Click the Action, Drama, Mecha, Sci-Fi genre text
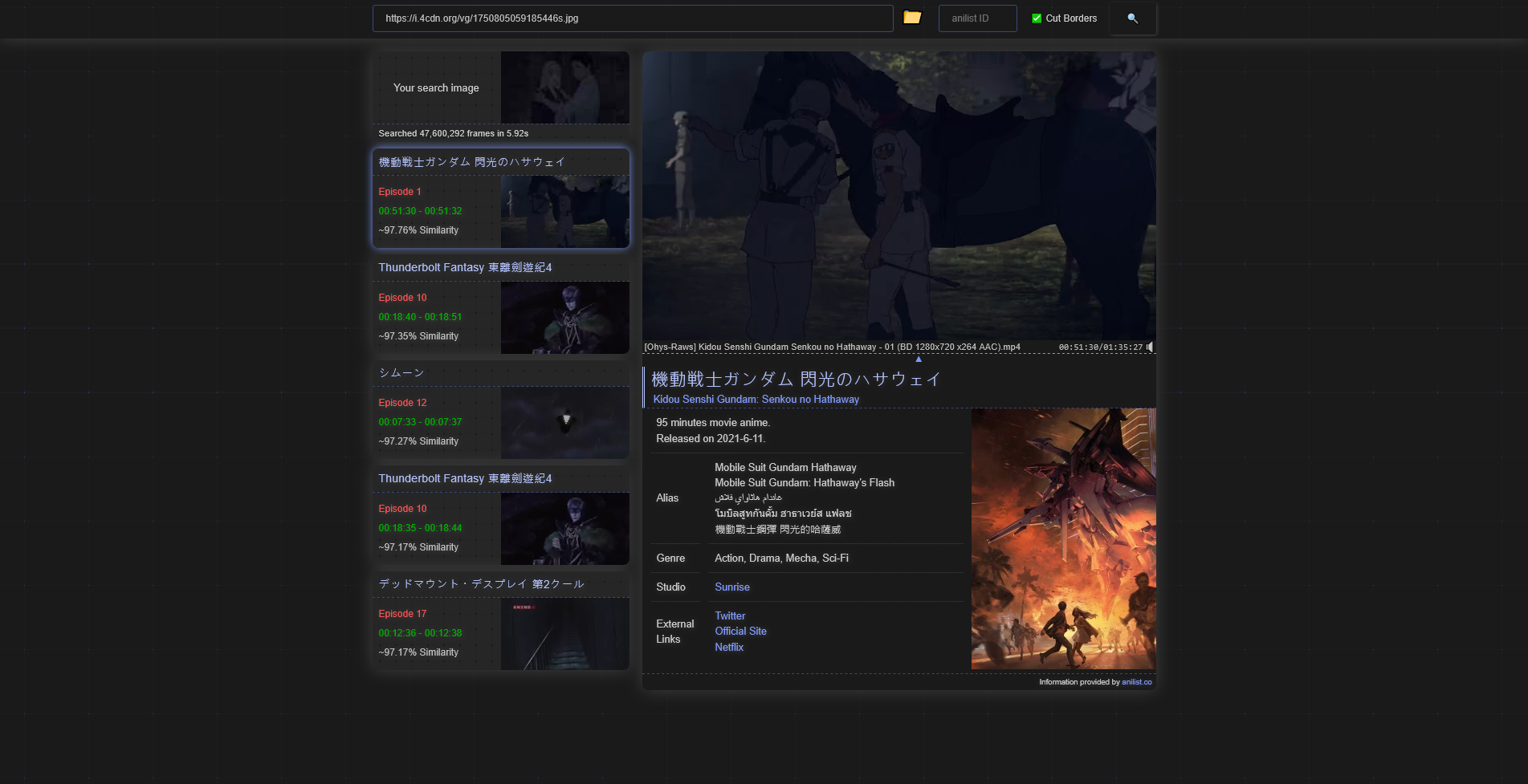The image size is (1528, 784). (x=781, y=559)
